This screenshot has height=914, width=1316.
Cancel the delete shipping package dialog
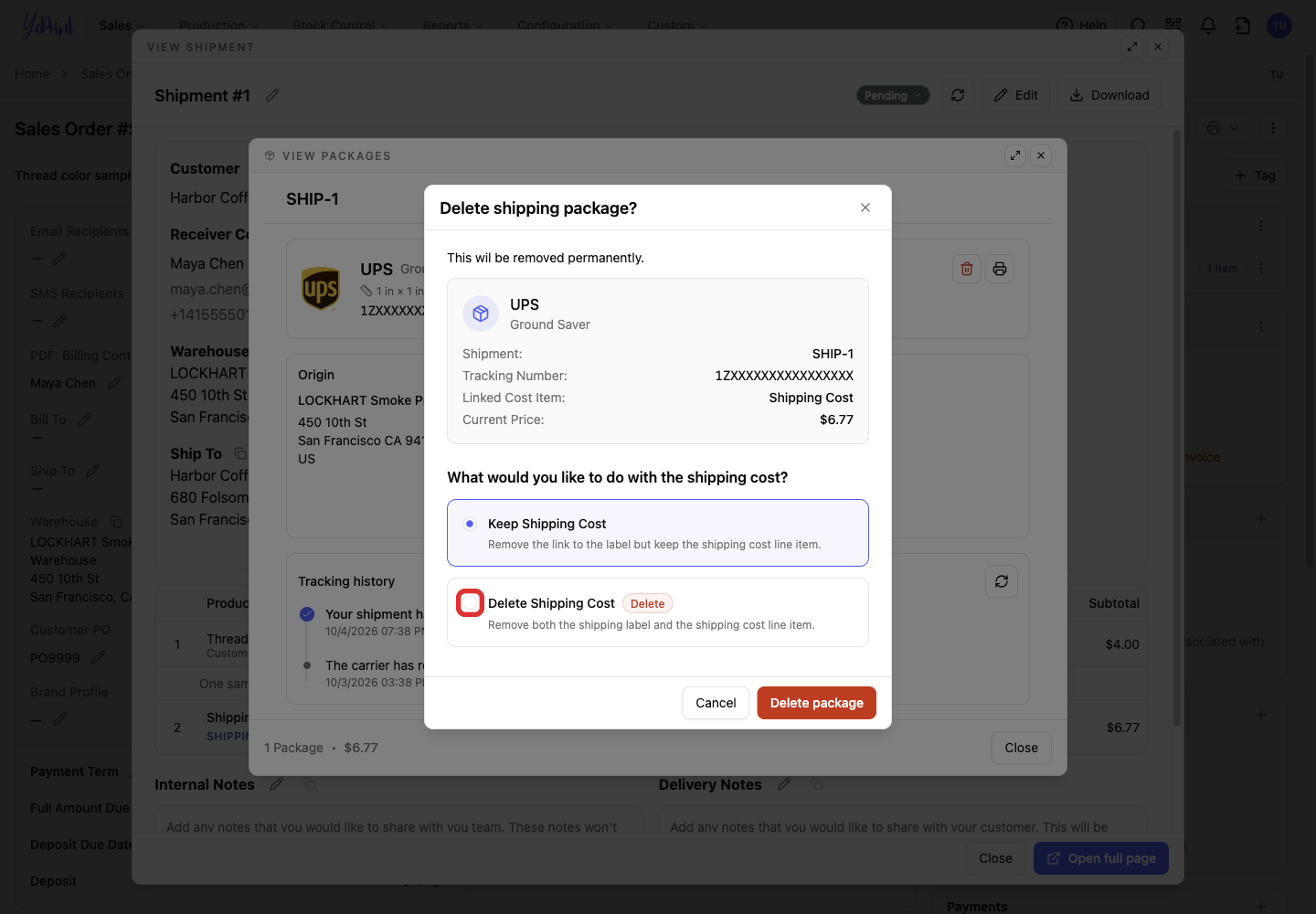[x=716, y=703]
